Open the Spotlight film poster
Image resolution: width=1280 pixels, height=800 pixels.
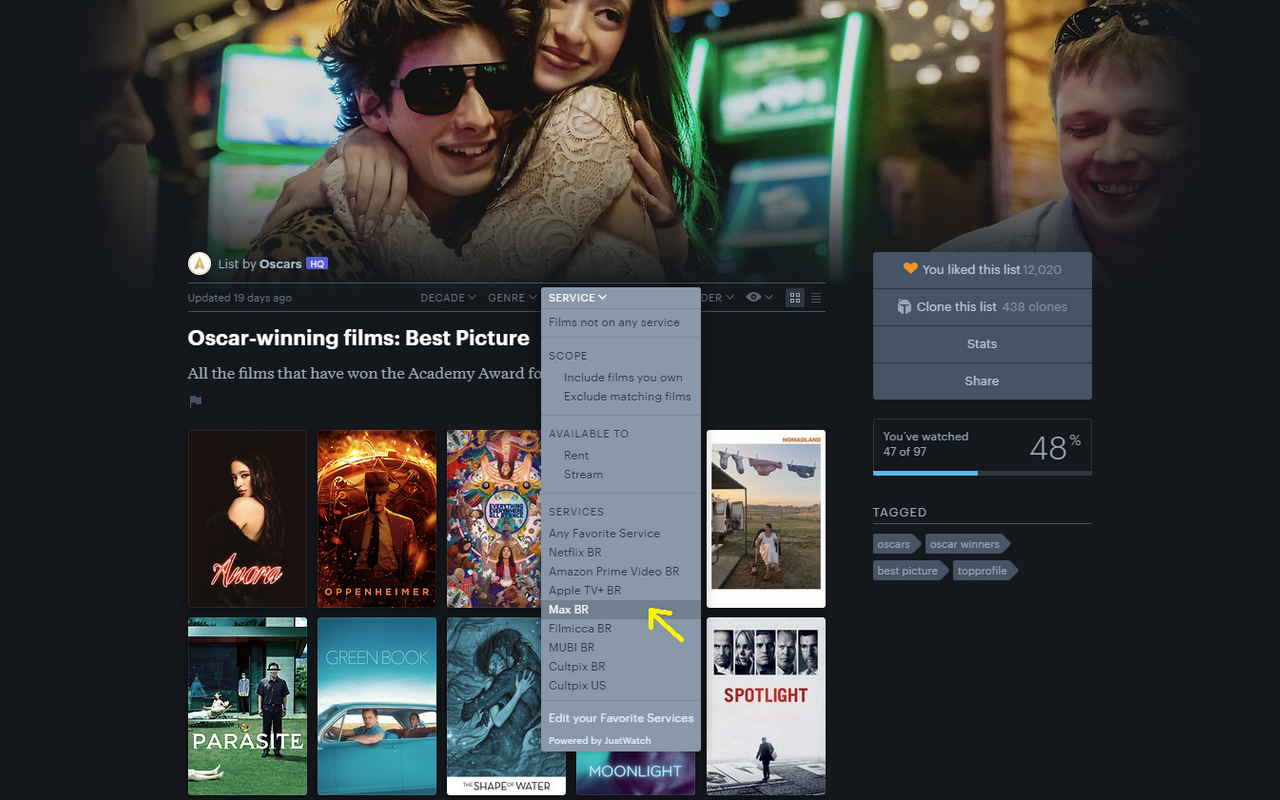tap(766, 706)
